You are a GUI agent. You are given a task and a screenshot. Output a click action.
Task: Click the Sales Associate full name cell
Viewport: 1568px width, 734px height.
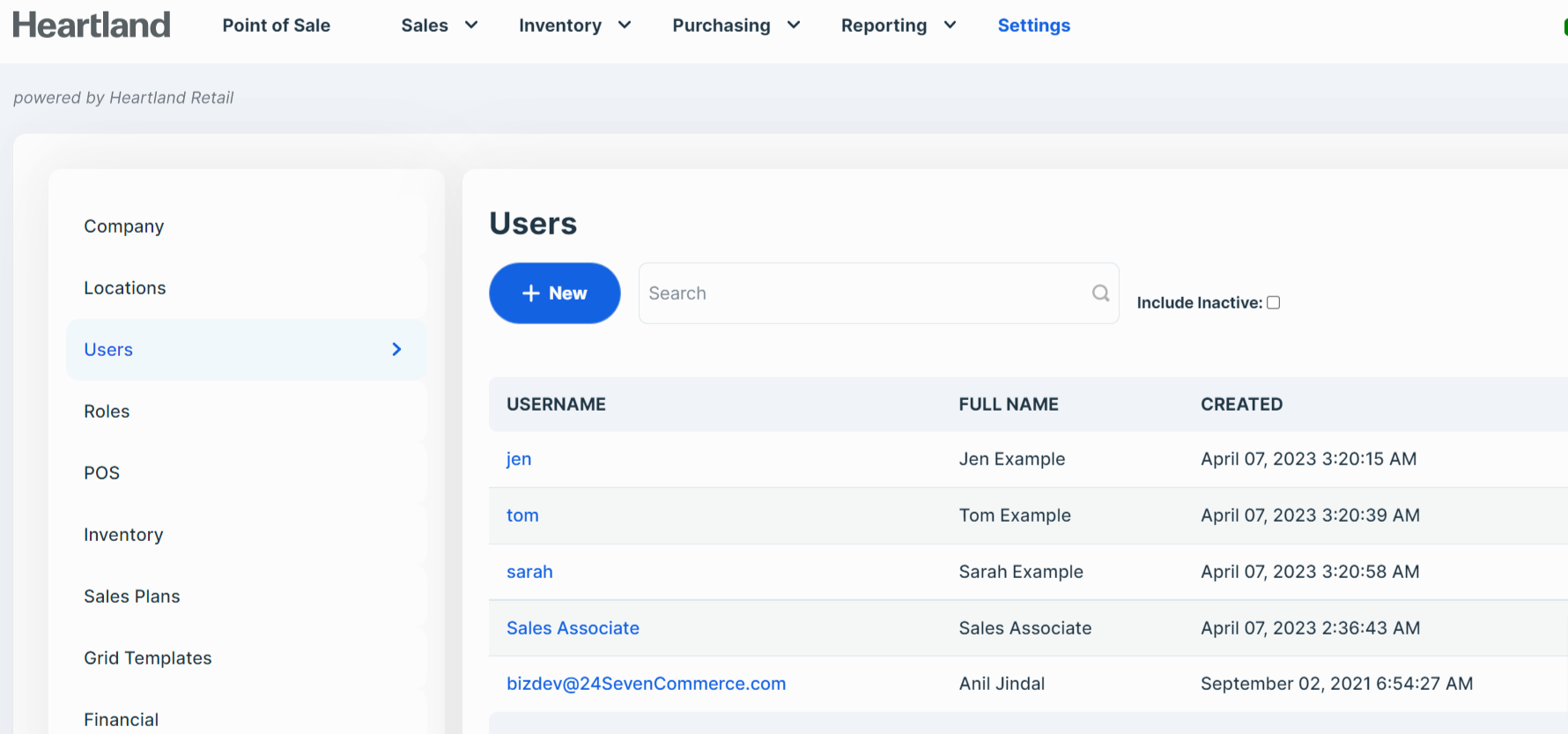pos(1025,628)
